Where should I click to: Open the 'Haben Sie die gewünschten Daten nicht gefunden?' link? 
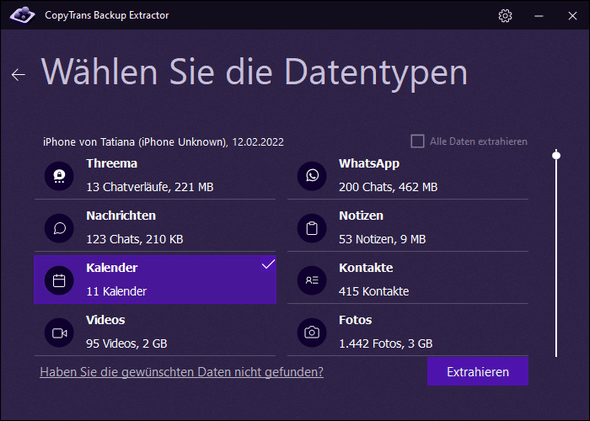[x=182, y=372]
